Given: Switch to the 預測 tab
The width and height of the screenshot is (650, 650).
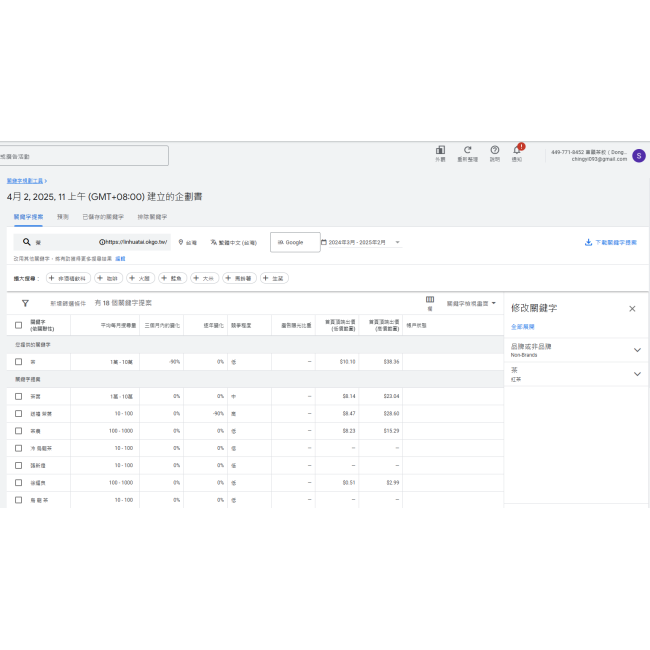Looking at the screenshot, I should 63,216.
